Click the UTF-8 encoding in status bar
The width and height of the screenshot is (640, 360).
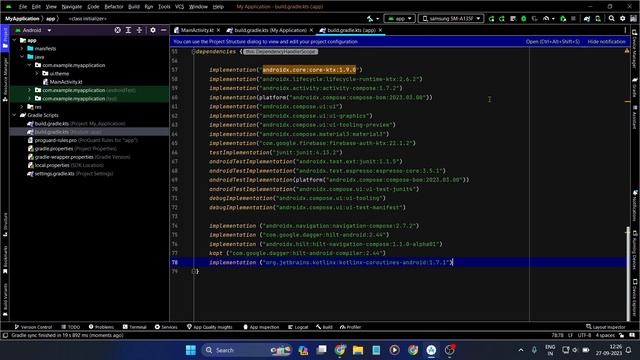point(584,336)
